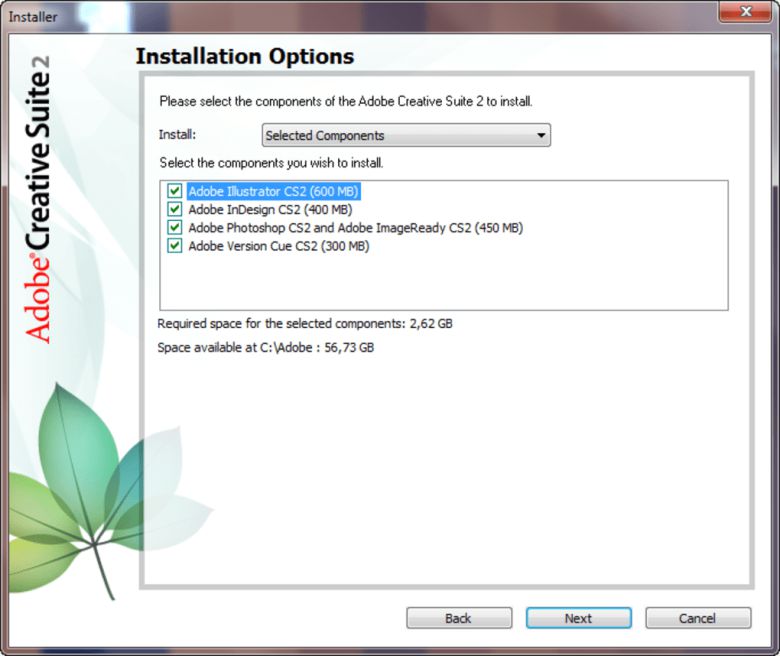Expand the Install dropdown arrow
The image size is (780, 656).
[540, 136]
